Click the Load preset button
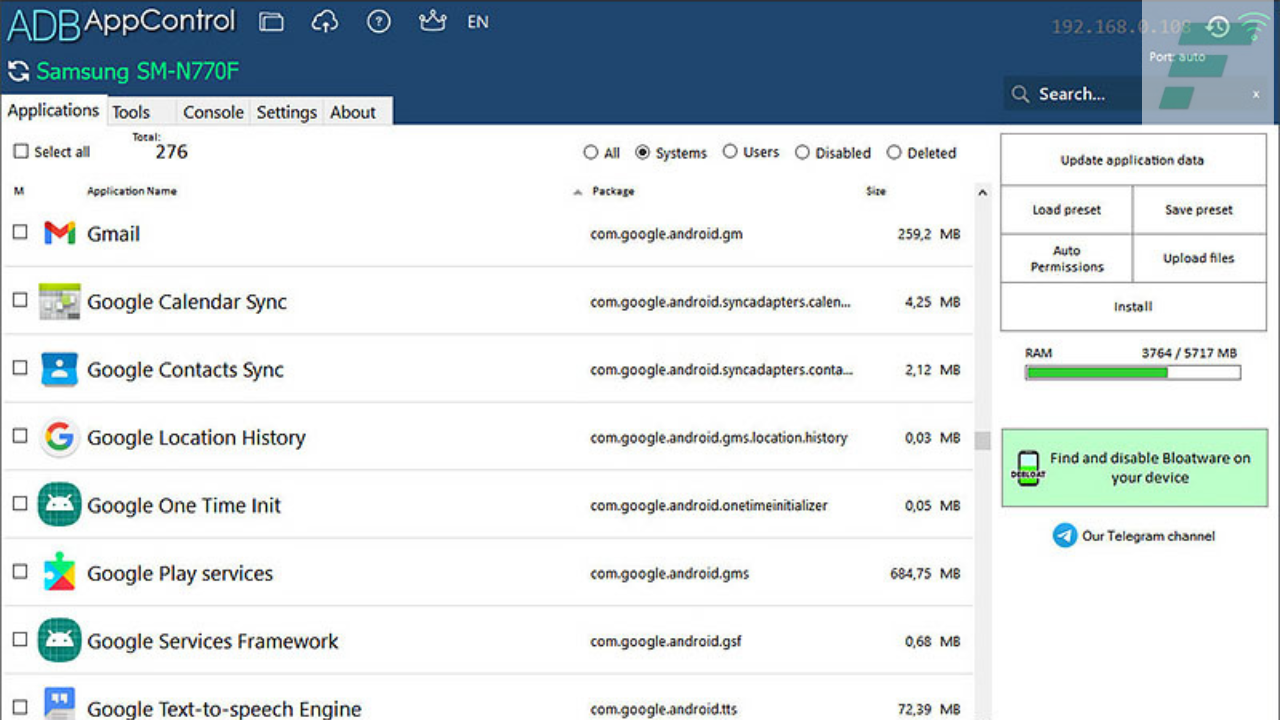 [x=1067, y=210]
